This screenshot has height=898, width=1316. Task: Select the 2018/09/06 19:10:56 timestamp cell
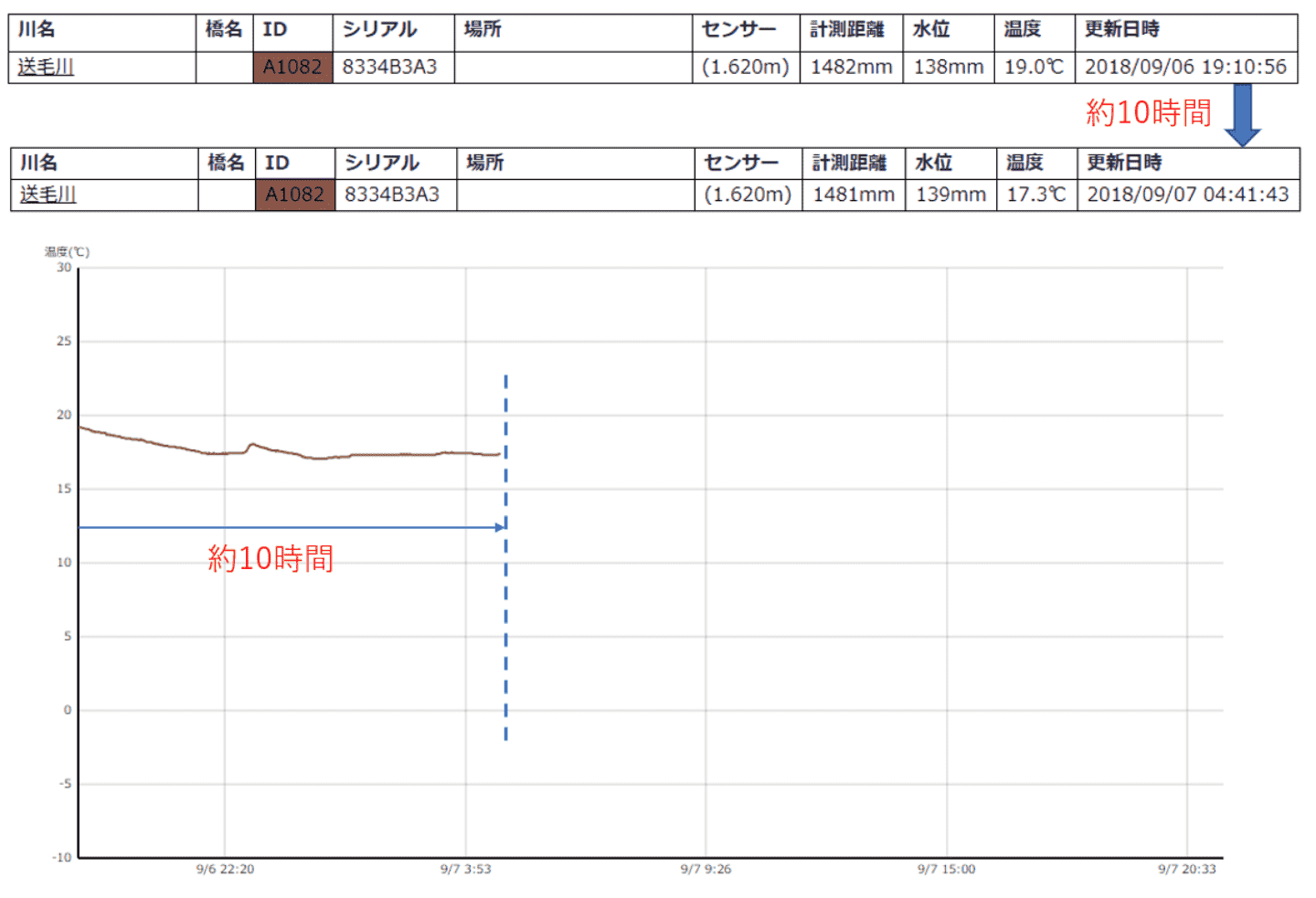[x=1185, y=67]
